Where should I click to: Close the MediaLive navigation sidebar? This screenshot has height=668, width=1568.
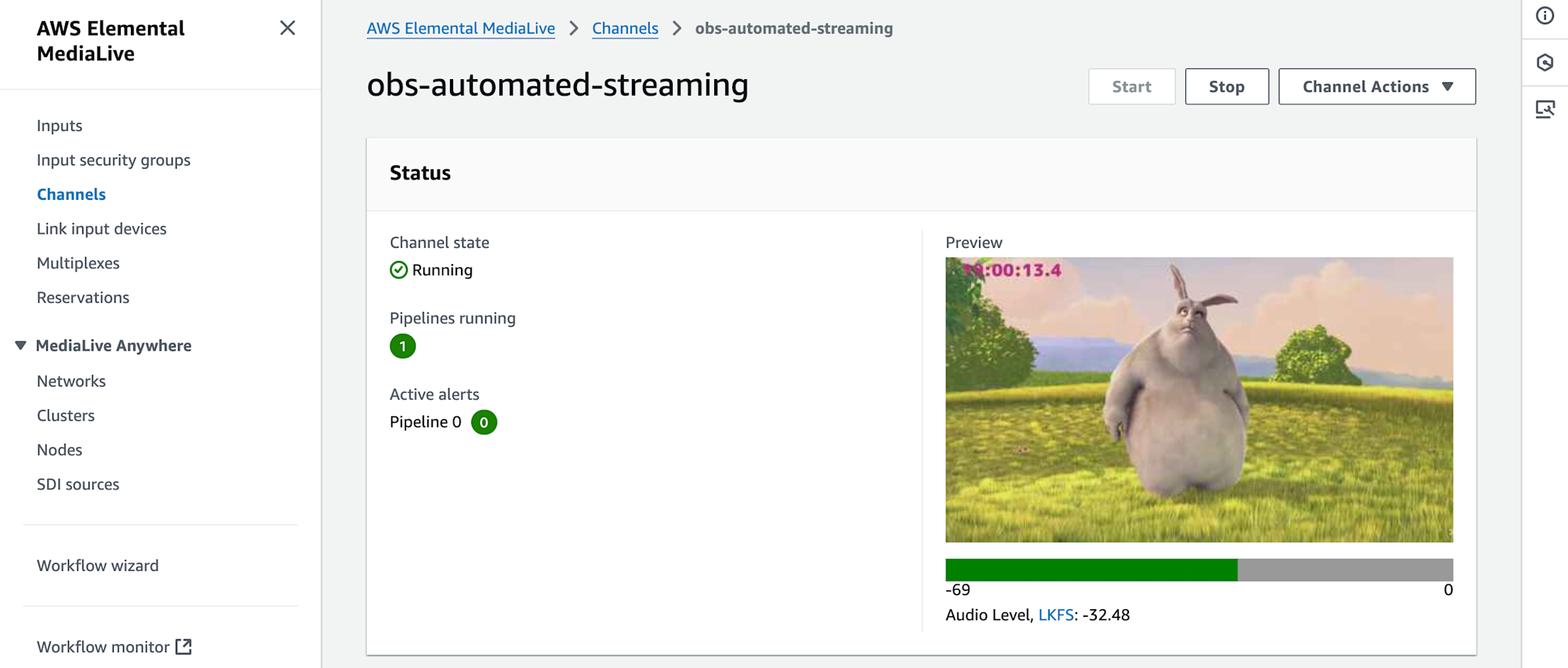tap(288, 28)
